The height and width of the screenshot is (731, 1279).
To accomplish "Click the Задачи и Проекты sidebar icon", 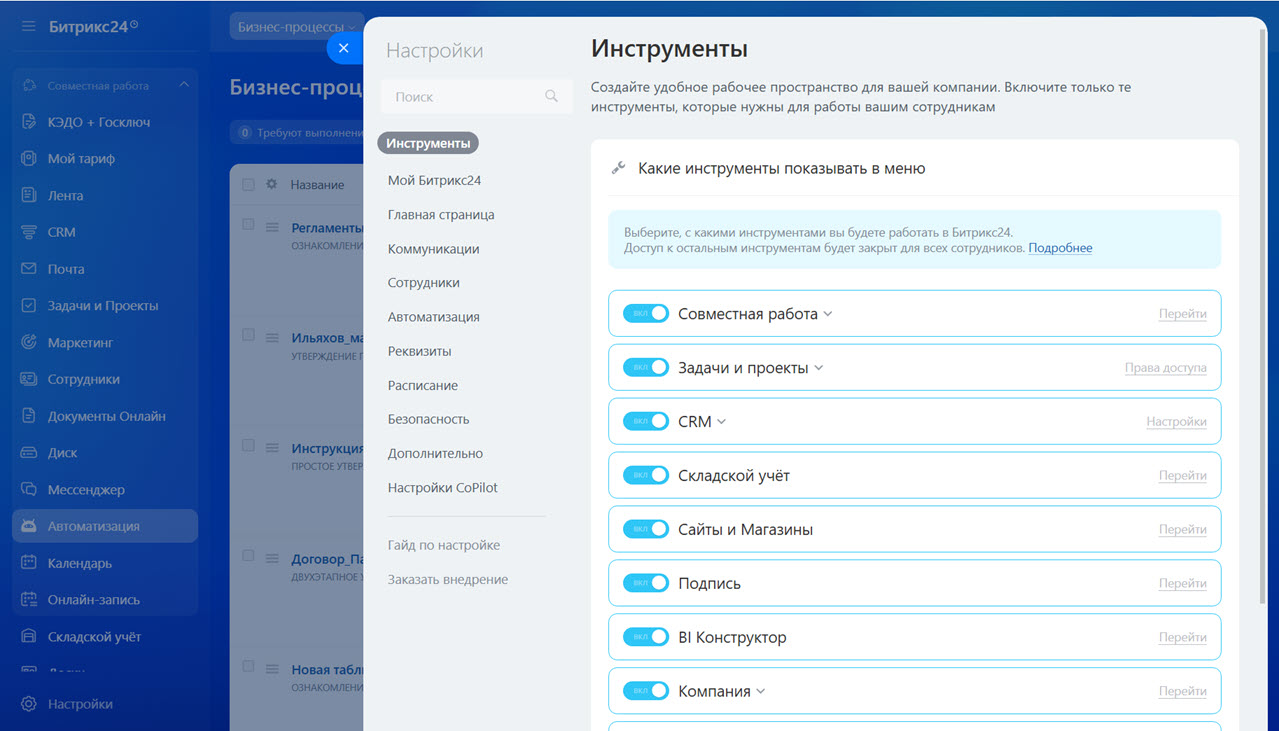I will [x=29, y=306].
